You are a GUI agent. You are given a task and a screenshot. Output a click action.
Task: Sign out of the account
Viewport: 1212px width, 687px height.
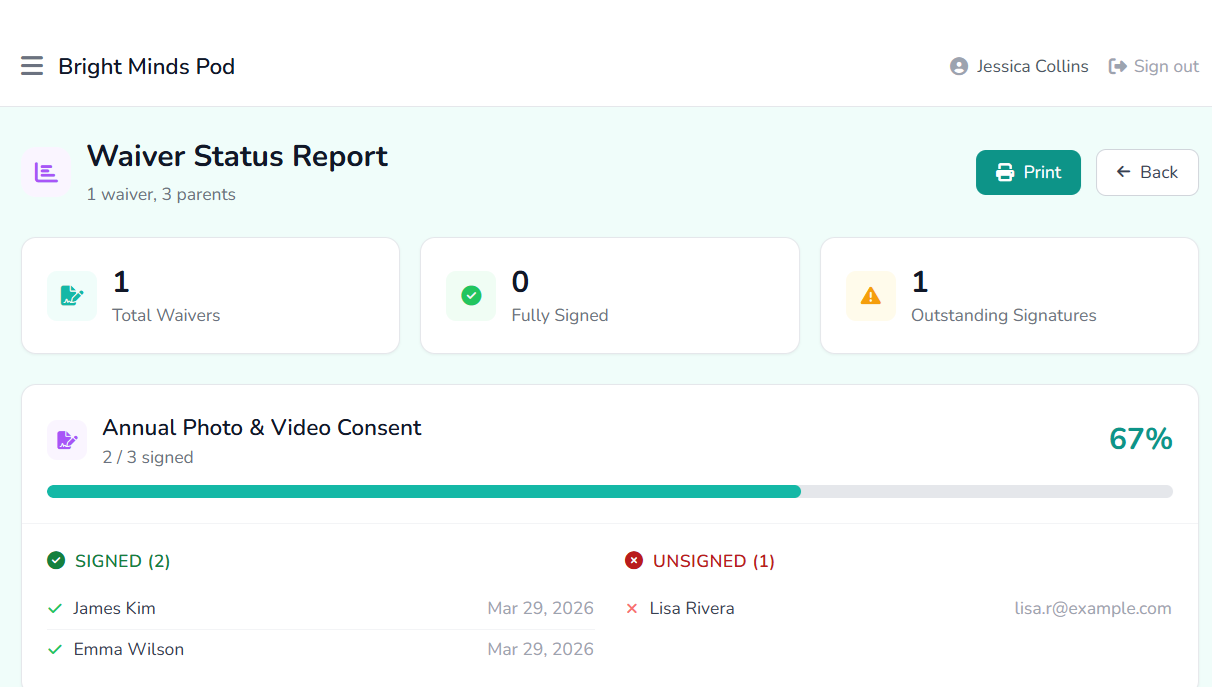[1153, 66]
